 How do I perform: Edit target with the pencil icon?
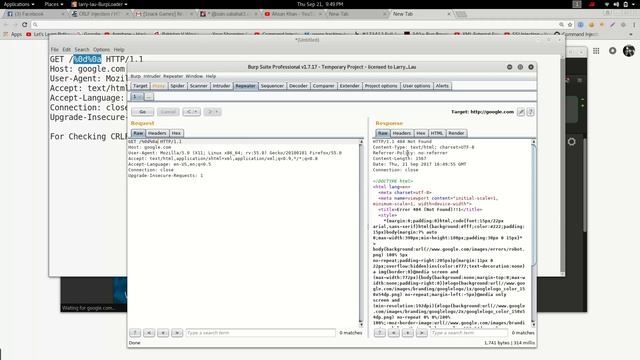pyautogui.click(x=521, y=112)
